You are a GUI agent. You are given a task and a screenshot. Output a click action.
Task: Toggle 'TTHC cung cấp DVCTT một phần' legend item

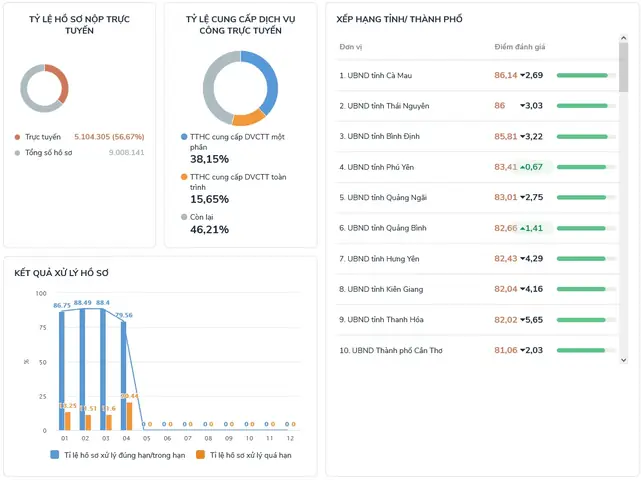click(x=184, y=136)
